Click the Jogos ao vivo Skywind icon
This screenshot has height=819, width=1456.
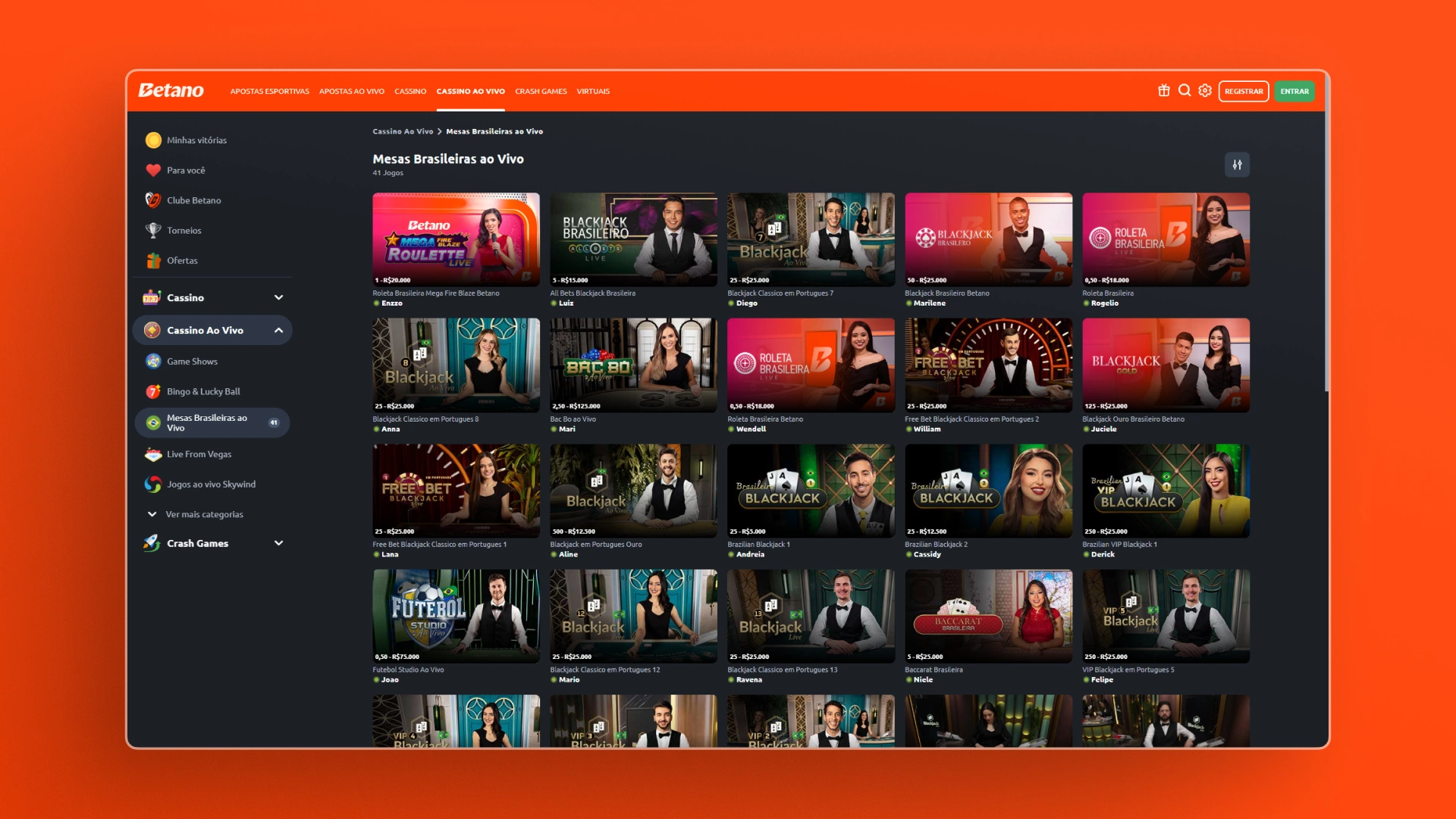pos(153,485)
